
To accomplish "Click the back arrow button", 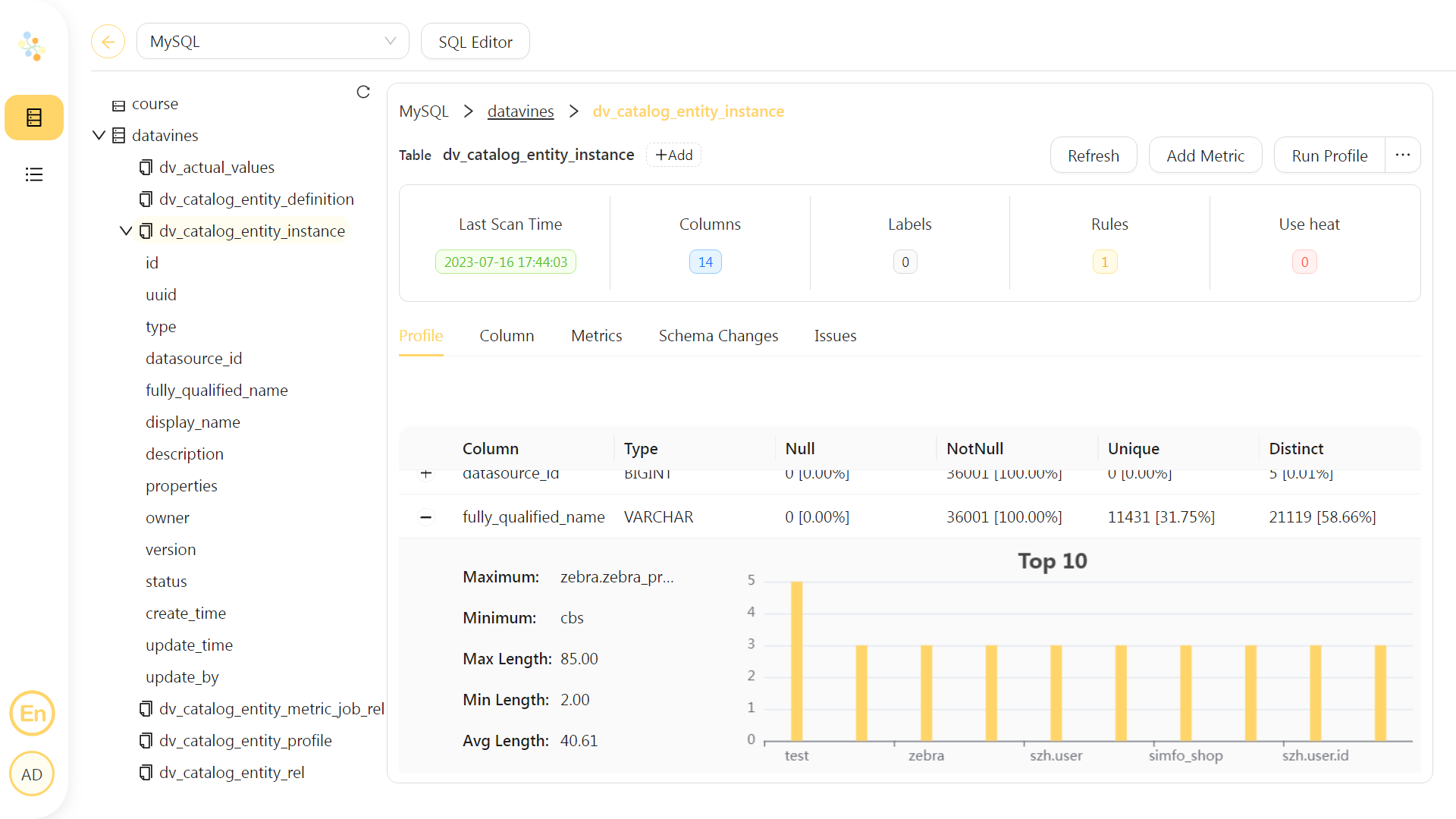I will [x=108, y=42].
